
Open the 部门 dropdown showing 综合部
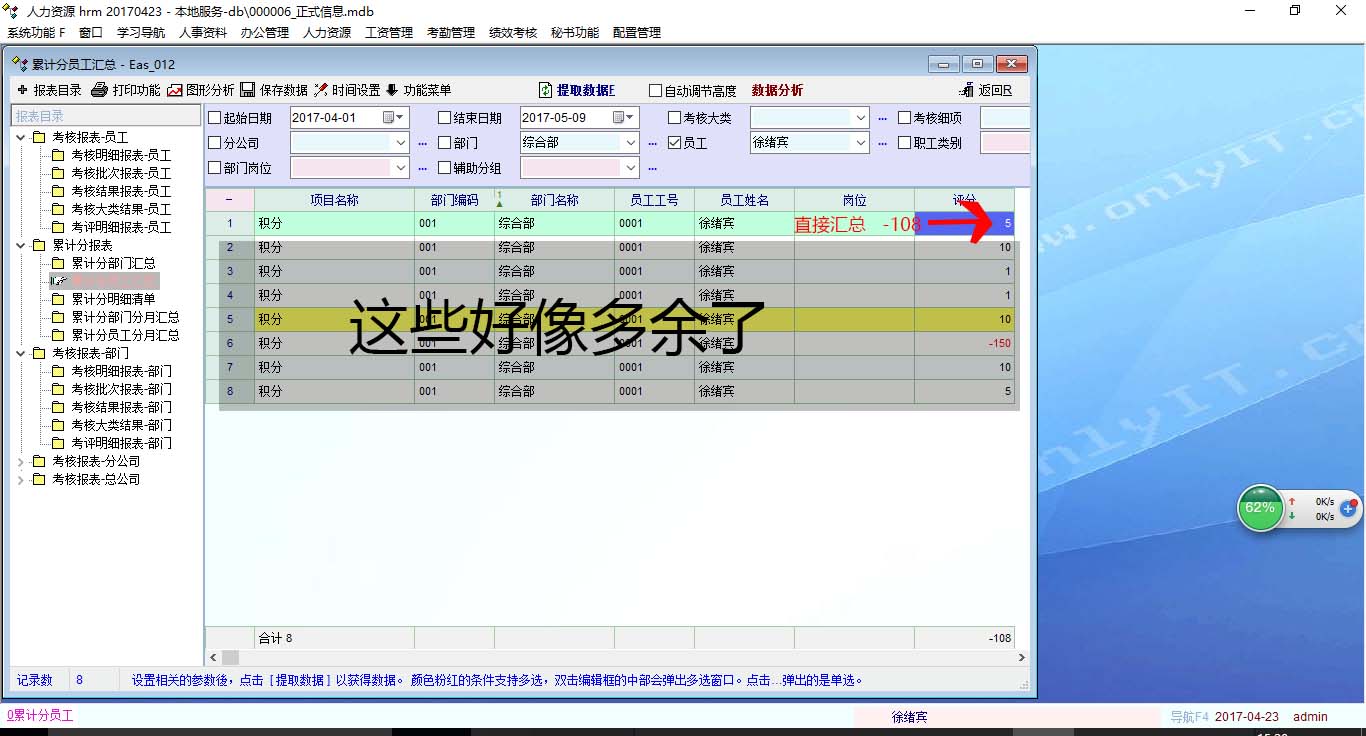click(631, 143)
